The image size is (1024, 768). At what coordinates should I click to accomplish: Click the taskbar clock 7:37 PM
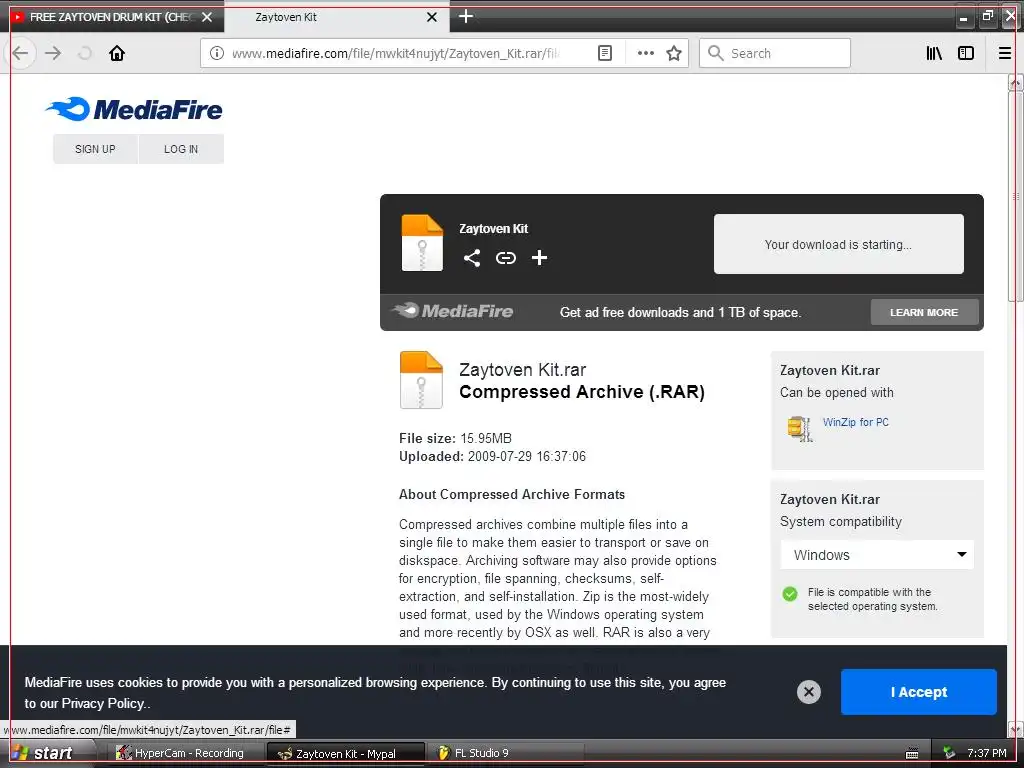point(987,753)
